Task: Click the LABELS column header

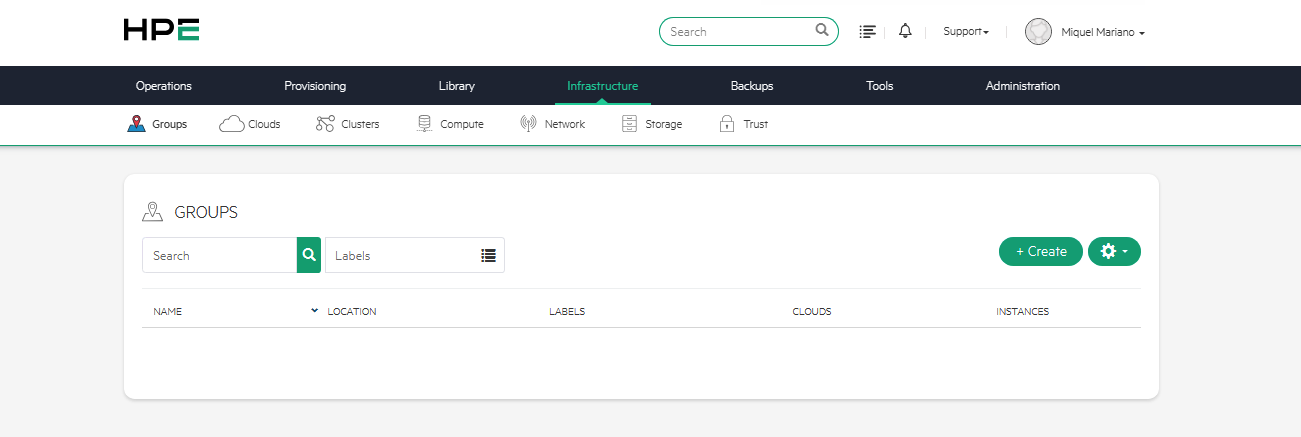Action: 567,312
